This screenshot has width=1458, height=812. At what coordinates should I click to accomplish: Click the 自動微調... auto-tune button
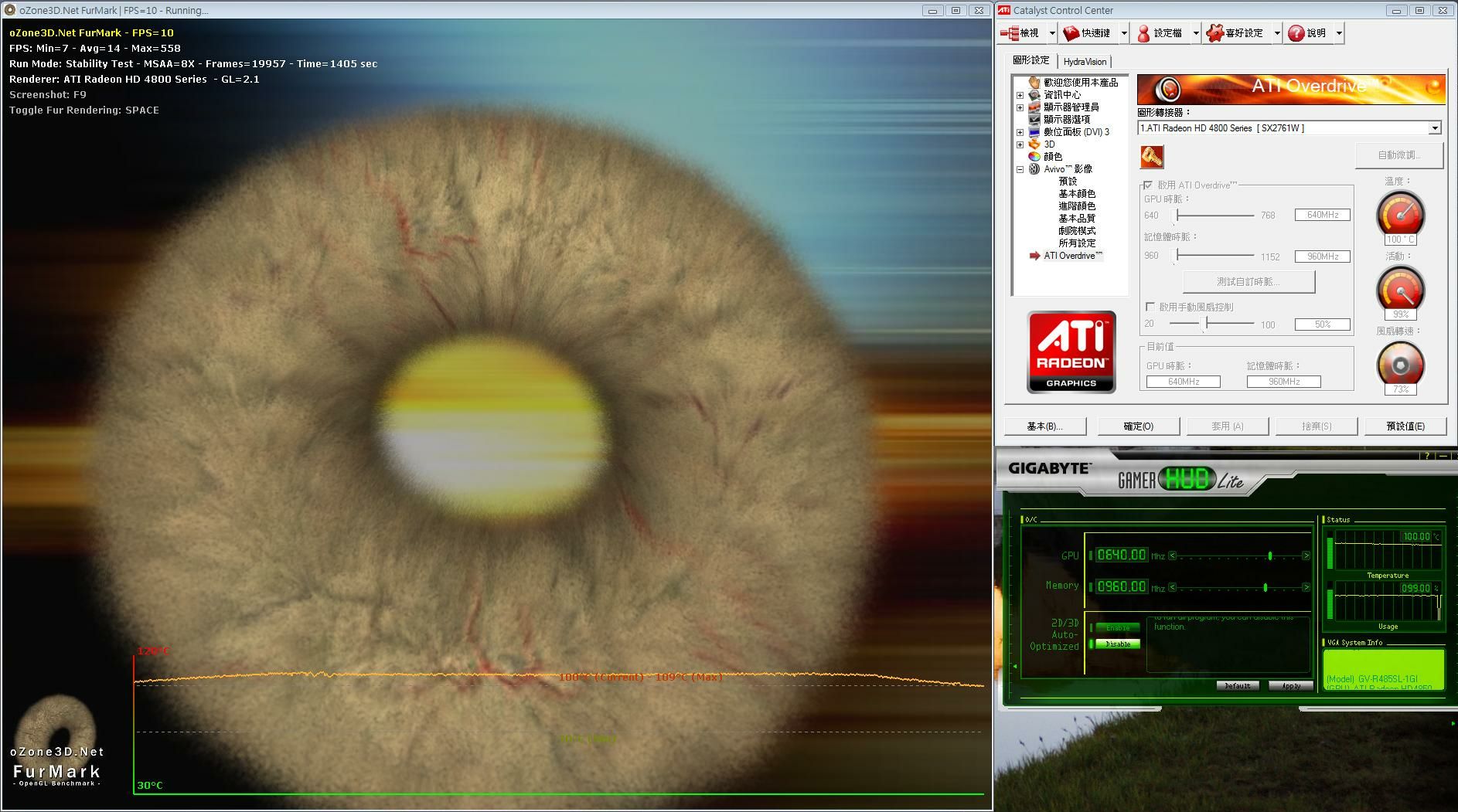[1398, 155]
